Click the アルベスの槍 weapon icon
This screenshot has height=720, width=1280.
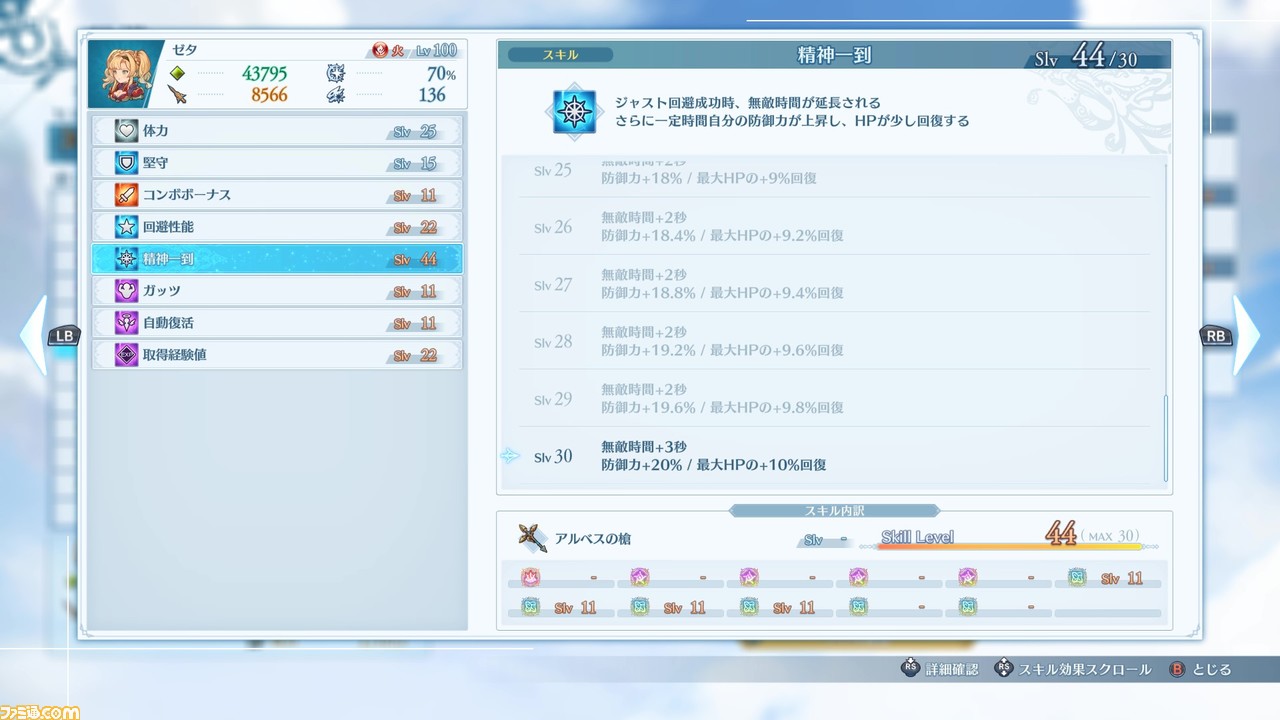tap(532, 538)
